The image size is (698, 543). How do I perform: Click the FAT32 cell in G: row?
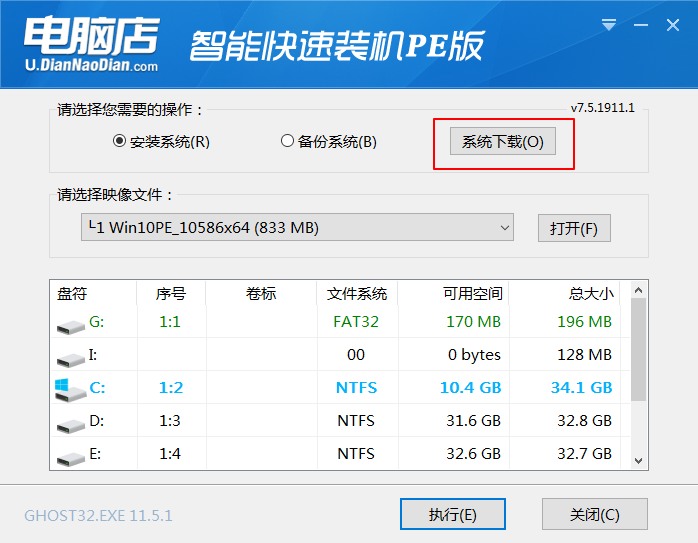356,321
